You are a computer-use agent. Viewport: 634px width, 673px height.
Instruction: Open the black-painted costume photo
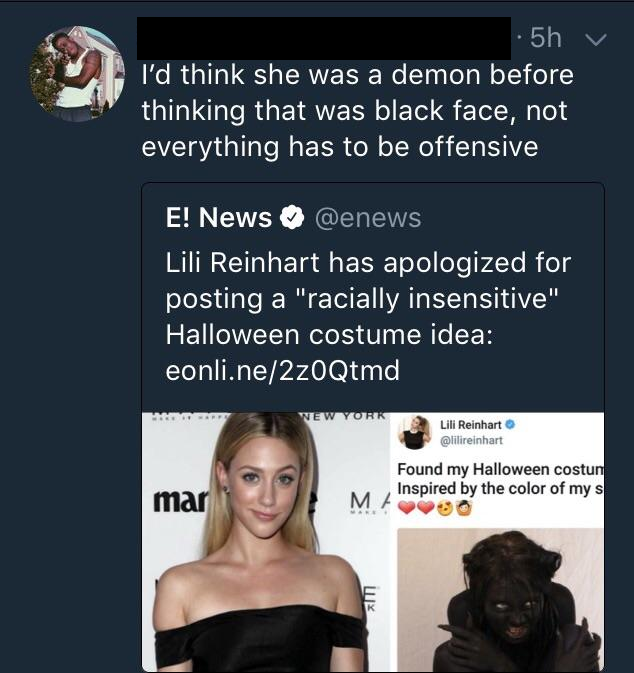point(500,598)
